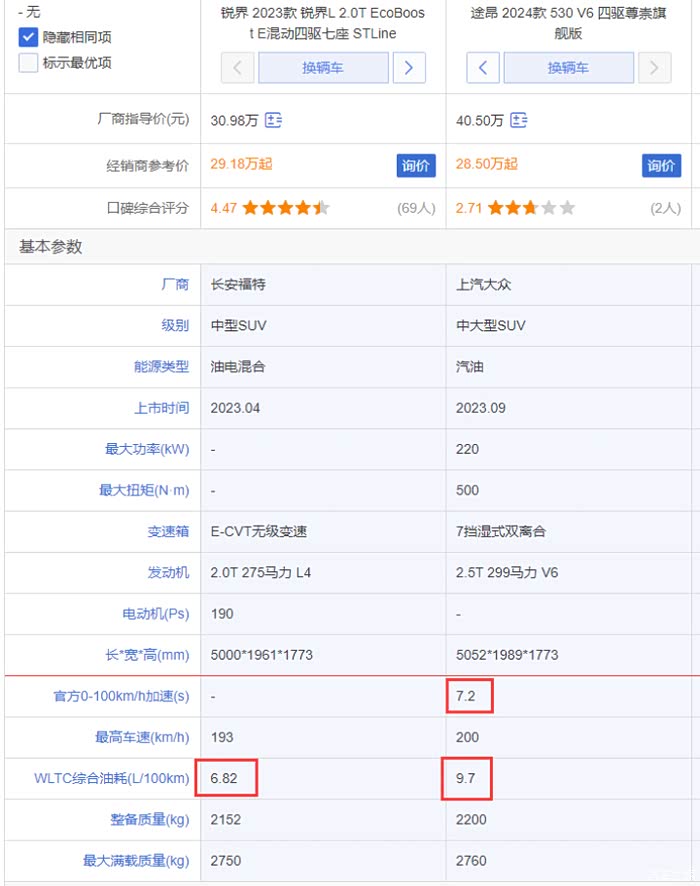The width and height of the screenshot is (700, 886).
Task: Enable the 标示最优项 checkbox
Action: tap(28, 63)
